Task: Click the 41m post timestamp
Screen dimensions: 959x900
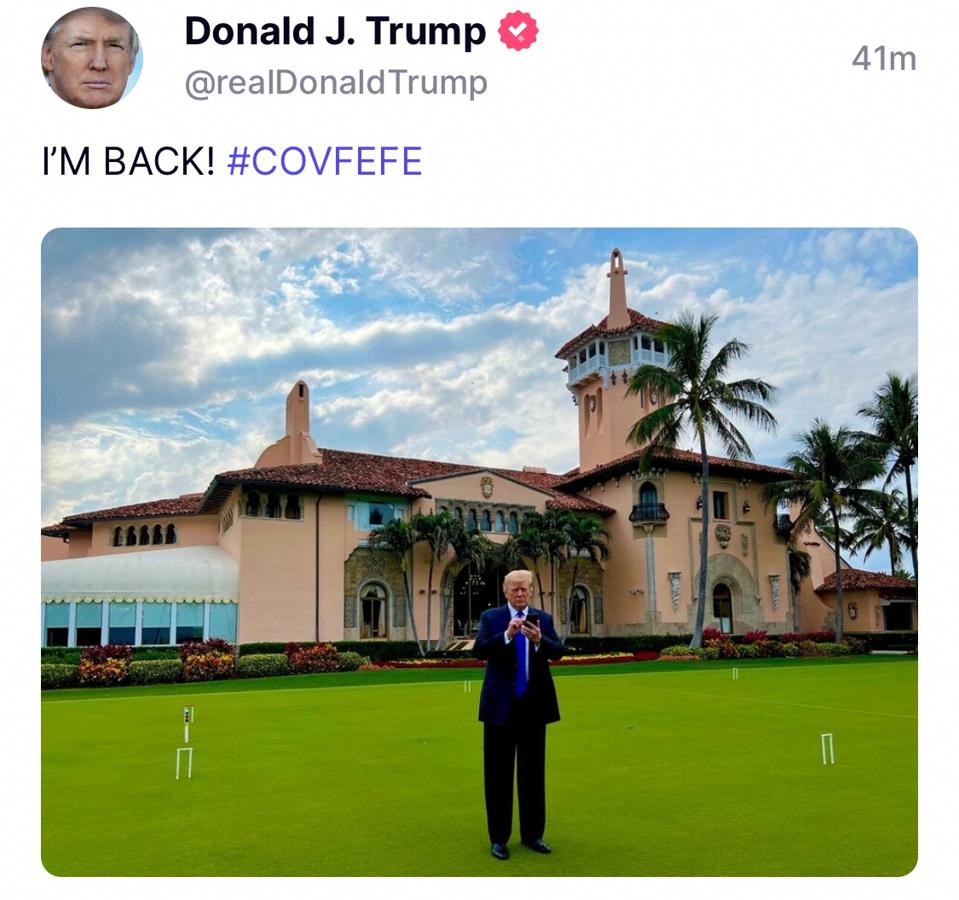Action: (884, 59)
